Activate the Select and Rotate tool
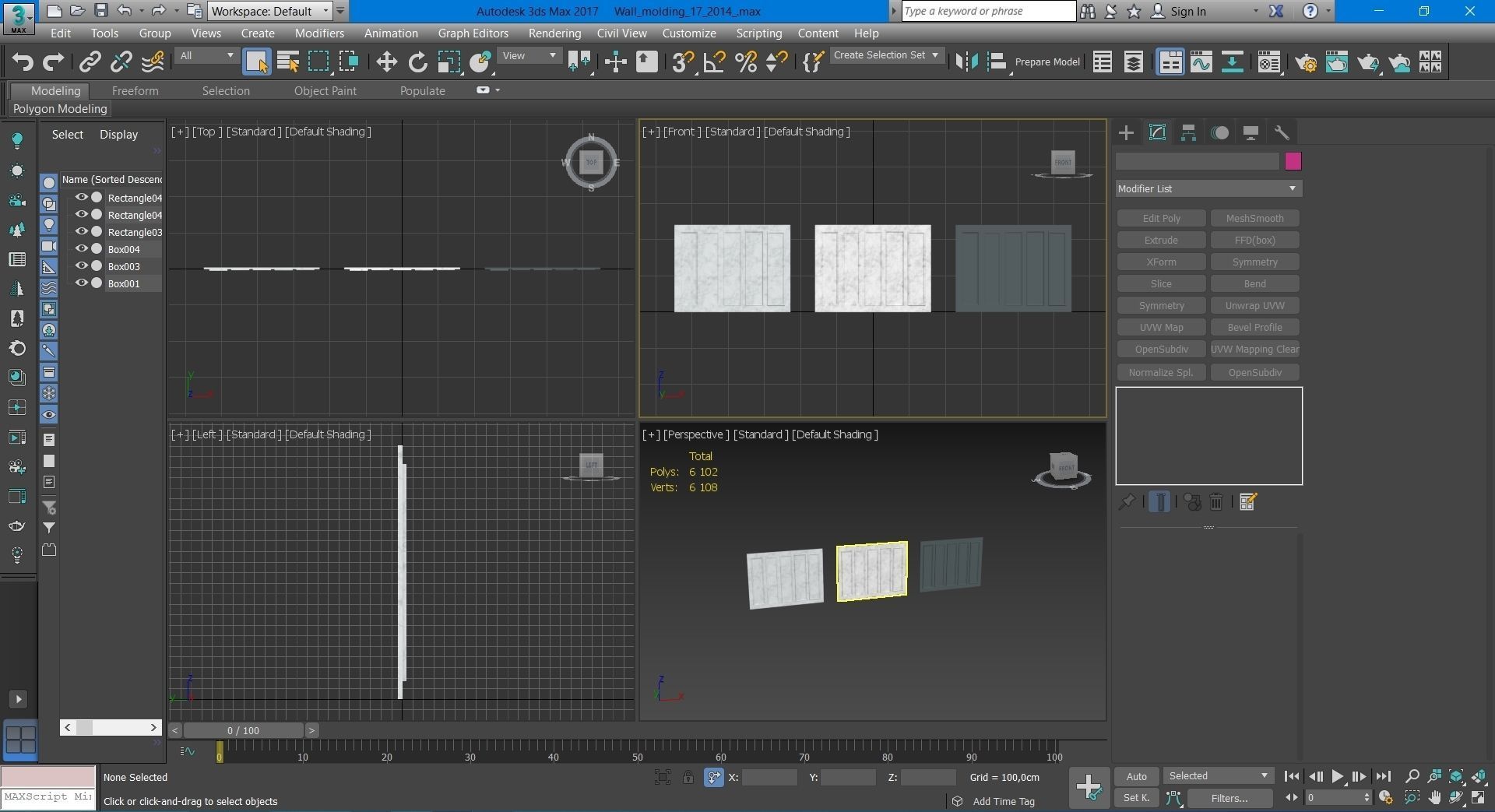The image size is (1495, 812). (418, 62)
